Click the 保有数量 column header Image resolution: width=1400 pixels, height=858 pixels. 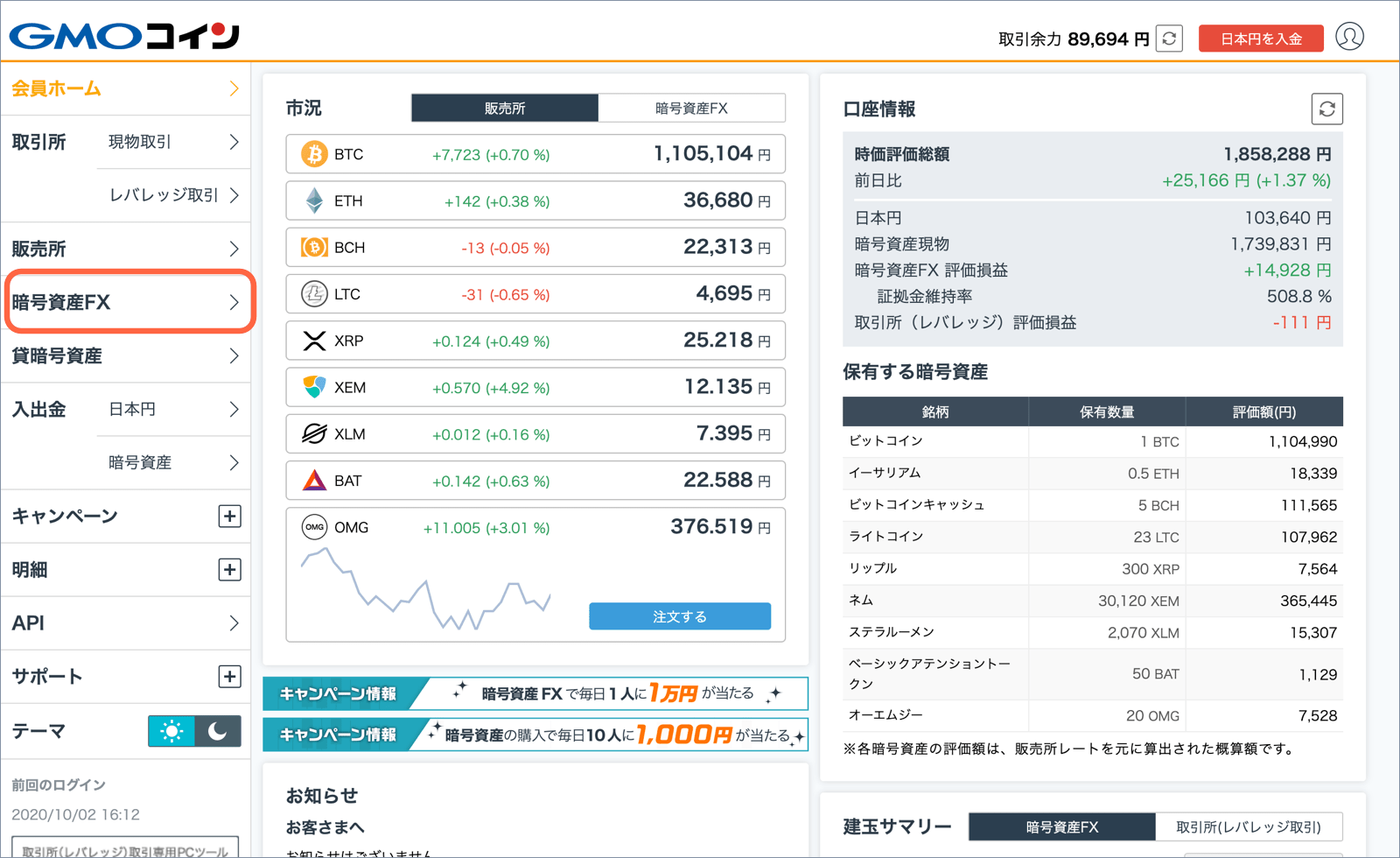click(1107, 411)
